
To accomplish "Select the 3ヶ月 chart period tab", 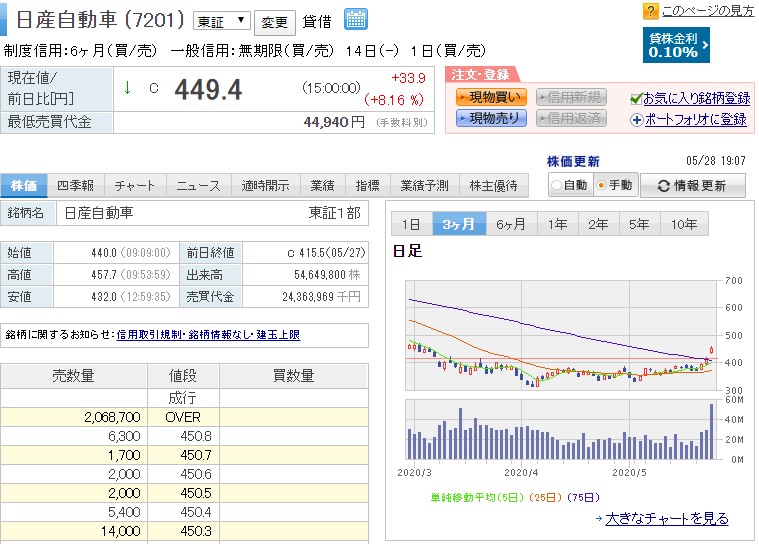I will [459, 224].
